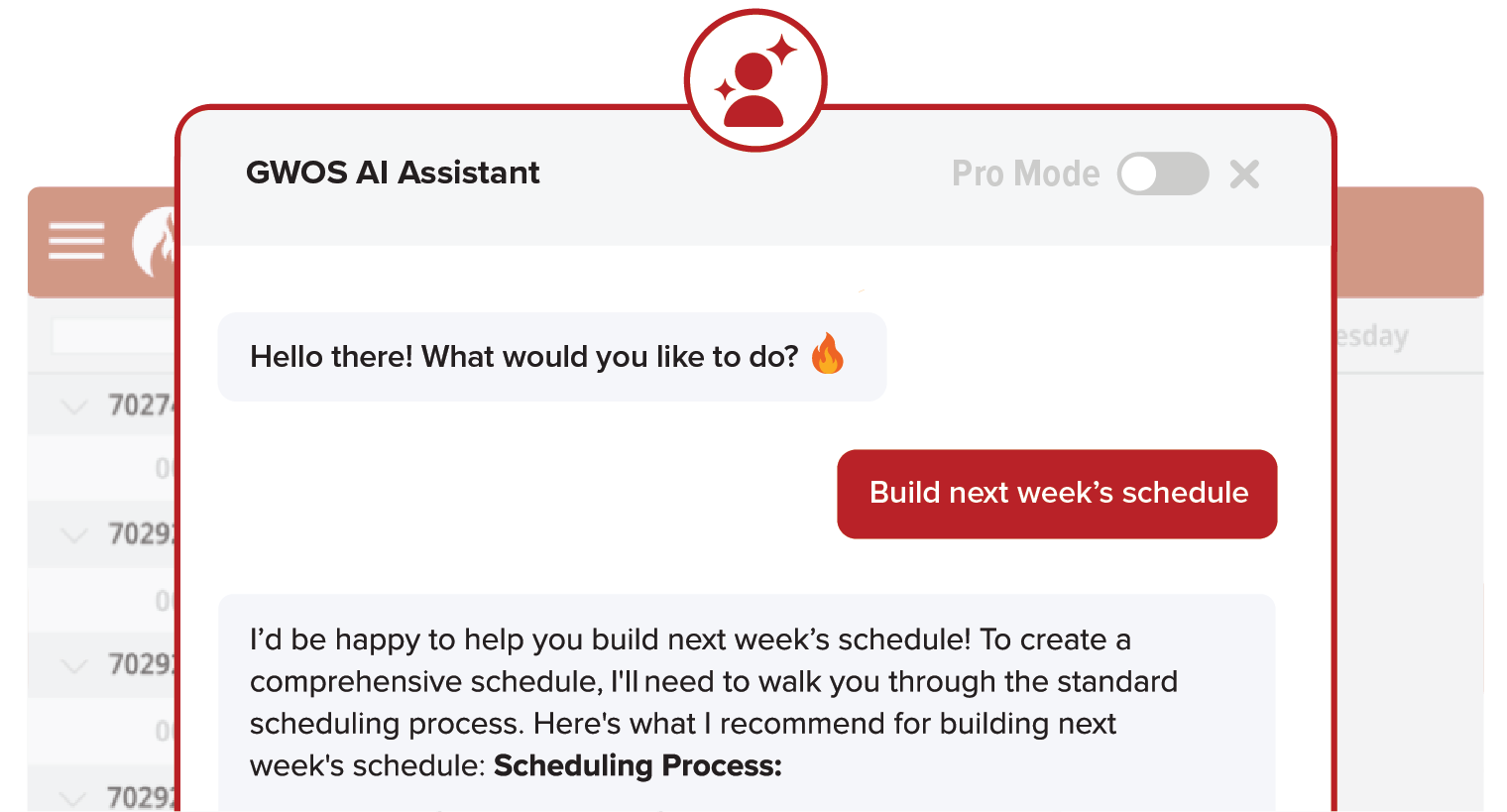Image resolution: width=1507 pixels, height=812 pixels.
Task: Expand the 70274 row chevron
Action: pyautogui.click(x=74, y=406)
